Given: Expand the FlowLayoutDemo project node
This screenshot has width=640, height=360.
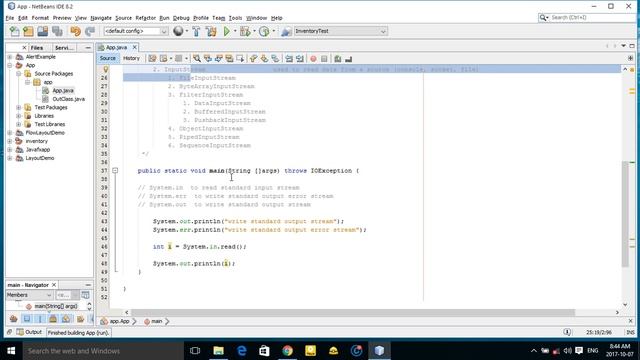Looking at the screenshot, I should click(x=10, y=133).
